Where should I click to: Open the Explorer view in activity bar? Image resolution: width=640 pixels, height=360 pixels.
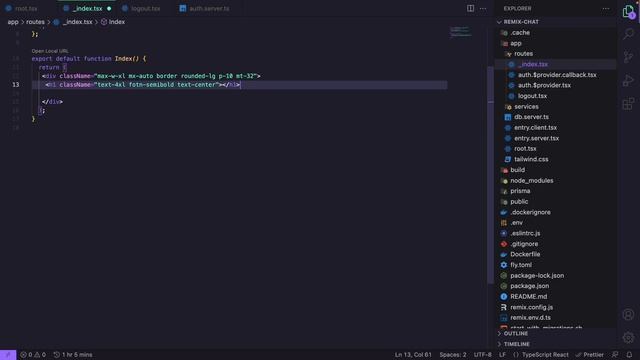click(x=628, y=11)
